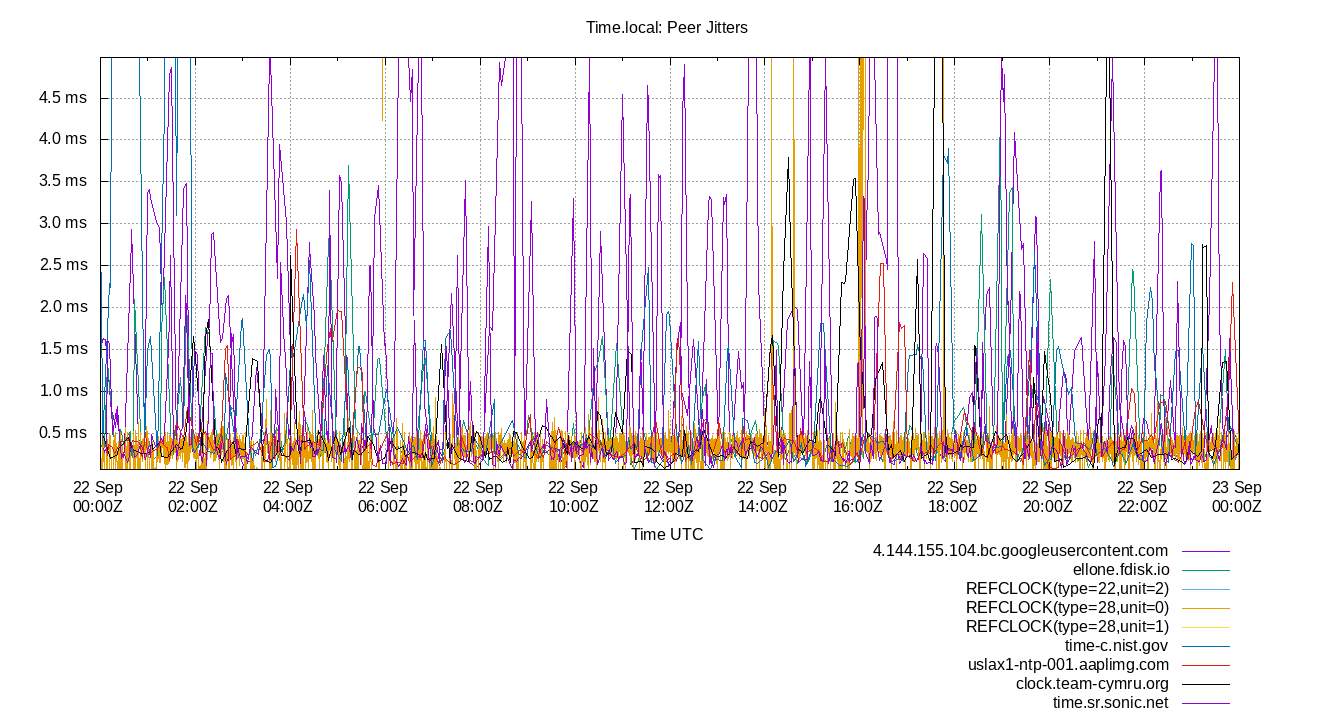Click blue line swatch beside time-c.nist.gov

click(x=1205, y=646)
